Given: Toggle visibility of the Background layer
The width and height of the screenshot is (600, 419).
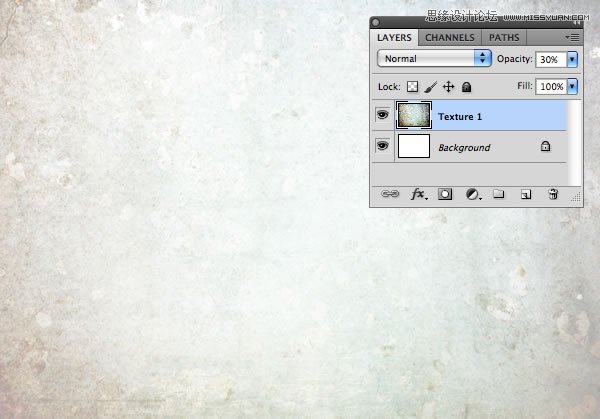Looking at the screenshot, I should (x=382, y=147).
